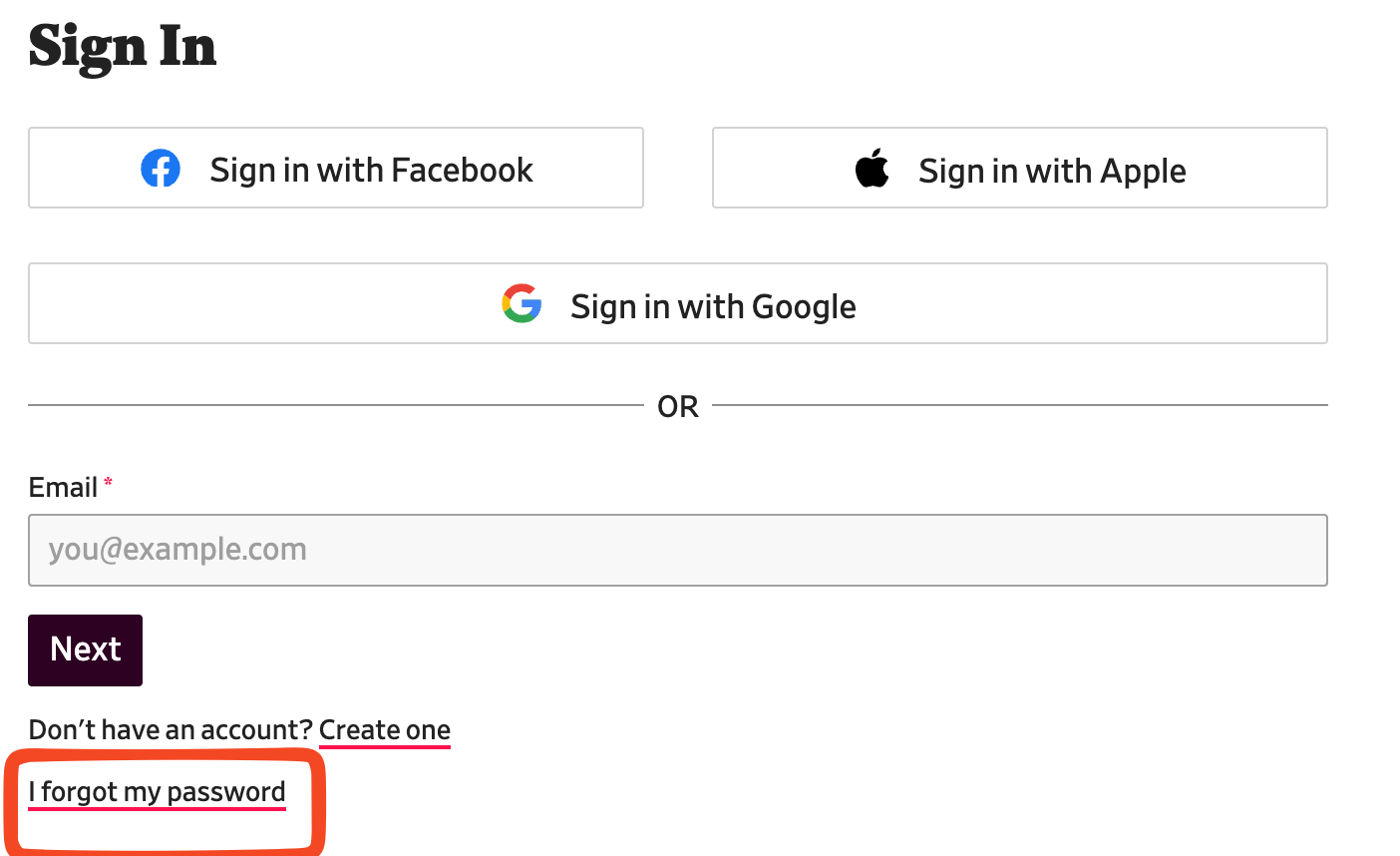Click the pink underline beneath Create one
Screen dimensions: 1400x856
385,747
